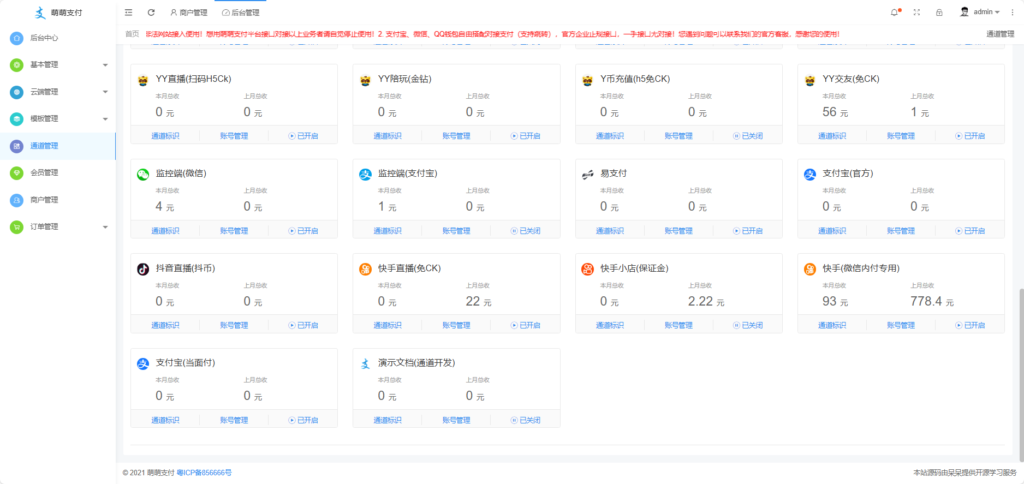This screenshot has width=1024, height=484.
Task: Toggle 已关闭 status on 演示文档(通道开发) card
Action: (526, 420)
